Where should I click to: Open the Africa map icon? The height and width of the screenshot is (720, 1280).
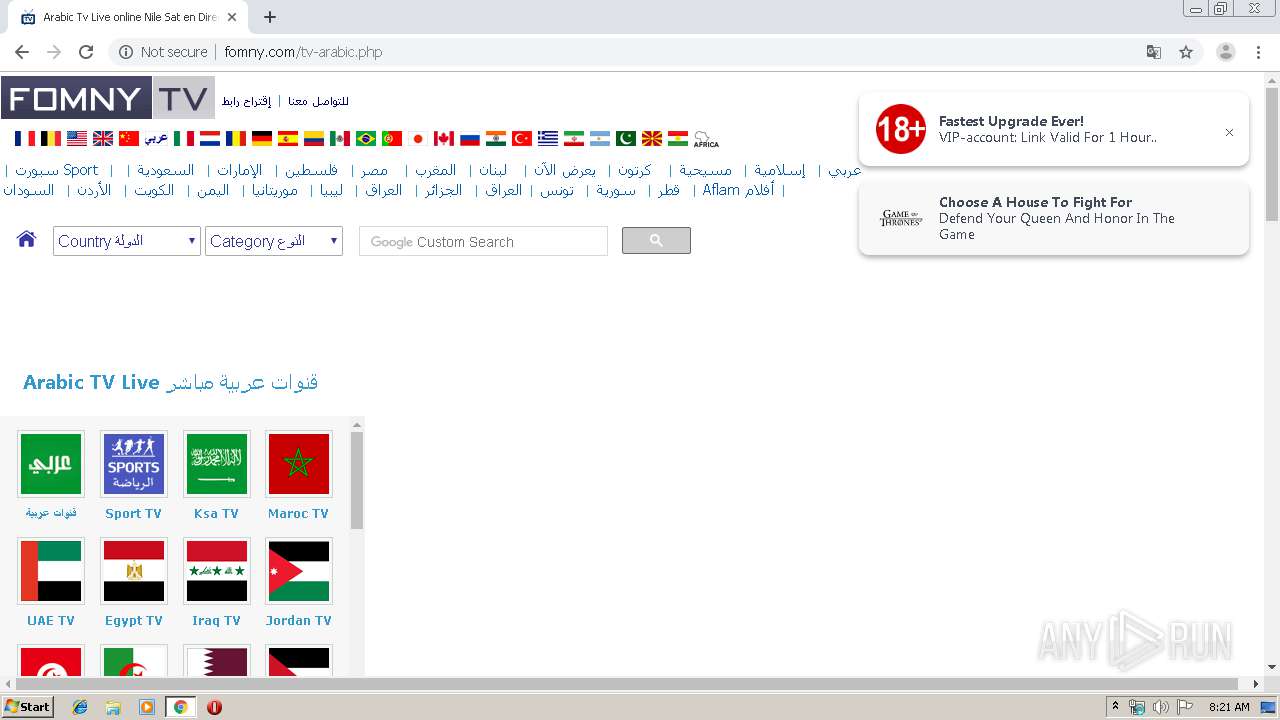click(706, 139)
